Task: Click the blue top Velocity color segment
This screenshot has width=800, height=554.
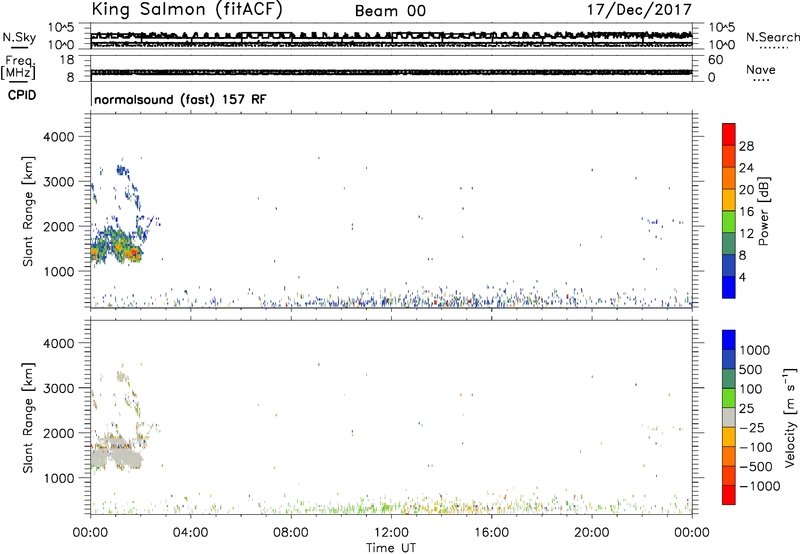Action: (729, 340)
